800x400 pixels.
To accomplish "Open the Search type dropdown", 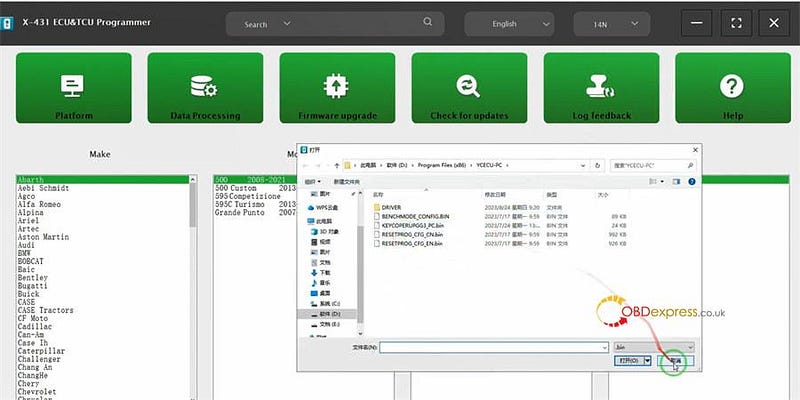I will tap(267, 23).
